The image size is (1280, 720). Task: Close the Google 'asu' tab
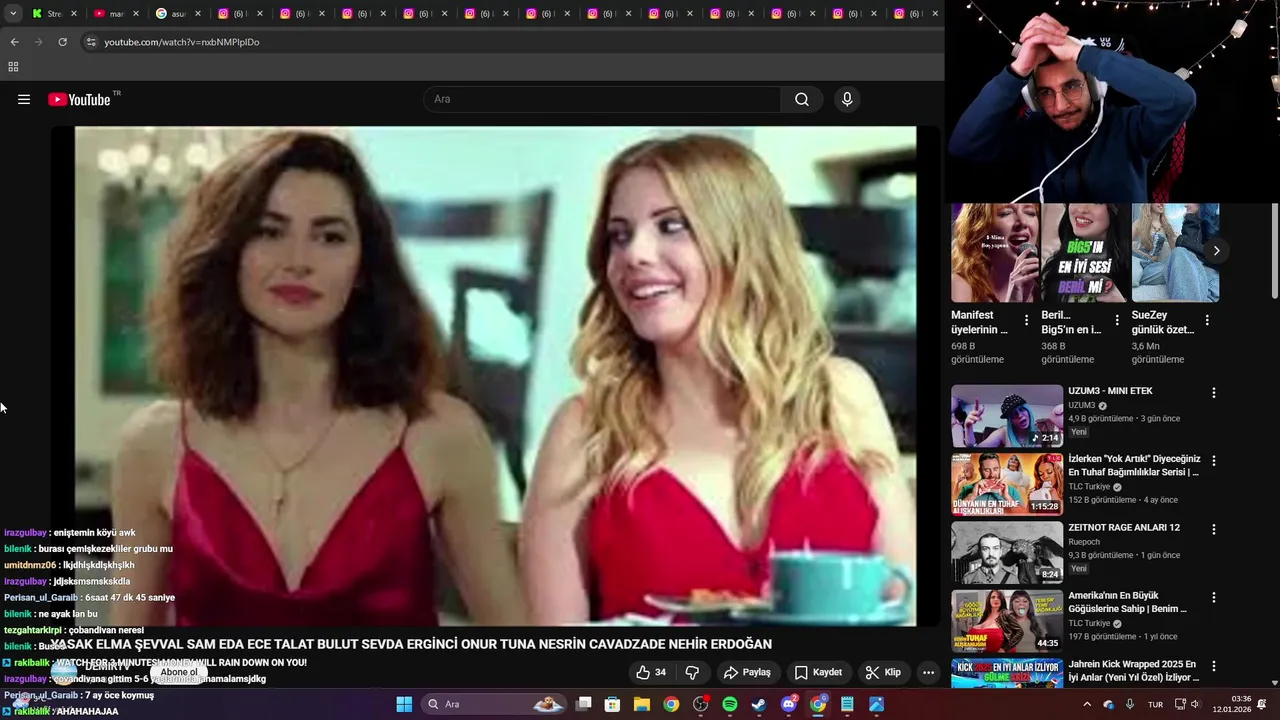tap(198, 14)
